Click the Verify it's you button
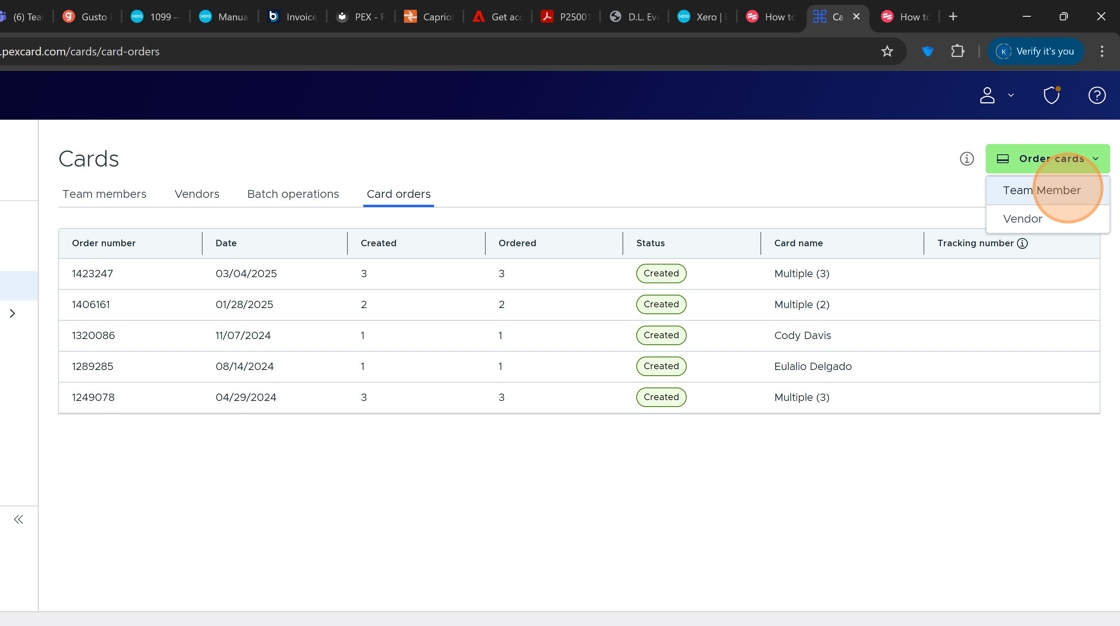Image resolution: width=1120 pixels, height=626 pixels. pyautogui.click(x=1035, y=51)
